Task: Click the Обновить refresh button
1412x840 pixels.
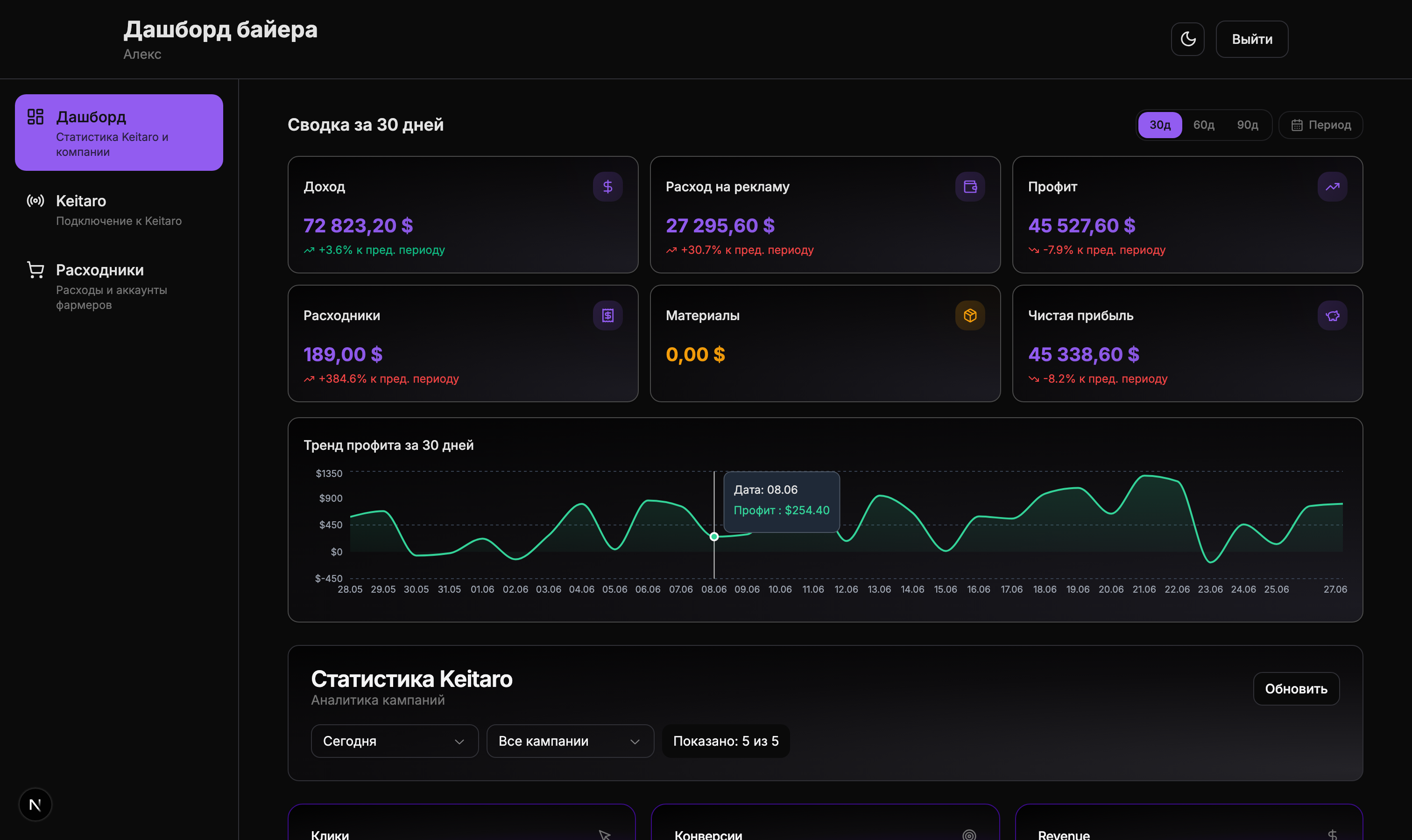Action: 1296,689
